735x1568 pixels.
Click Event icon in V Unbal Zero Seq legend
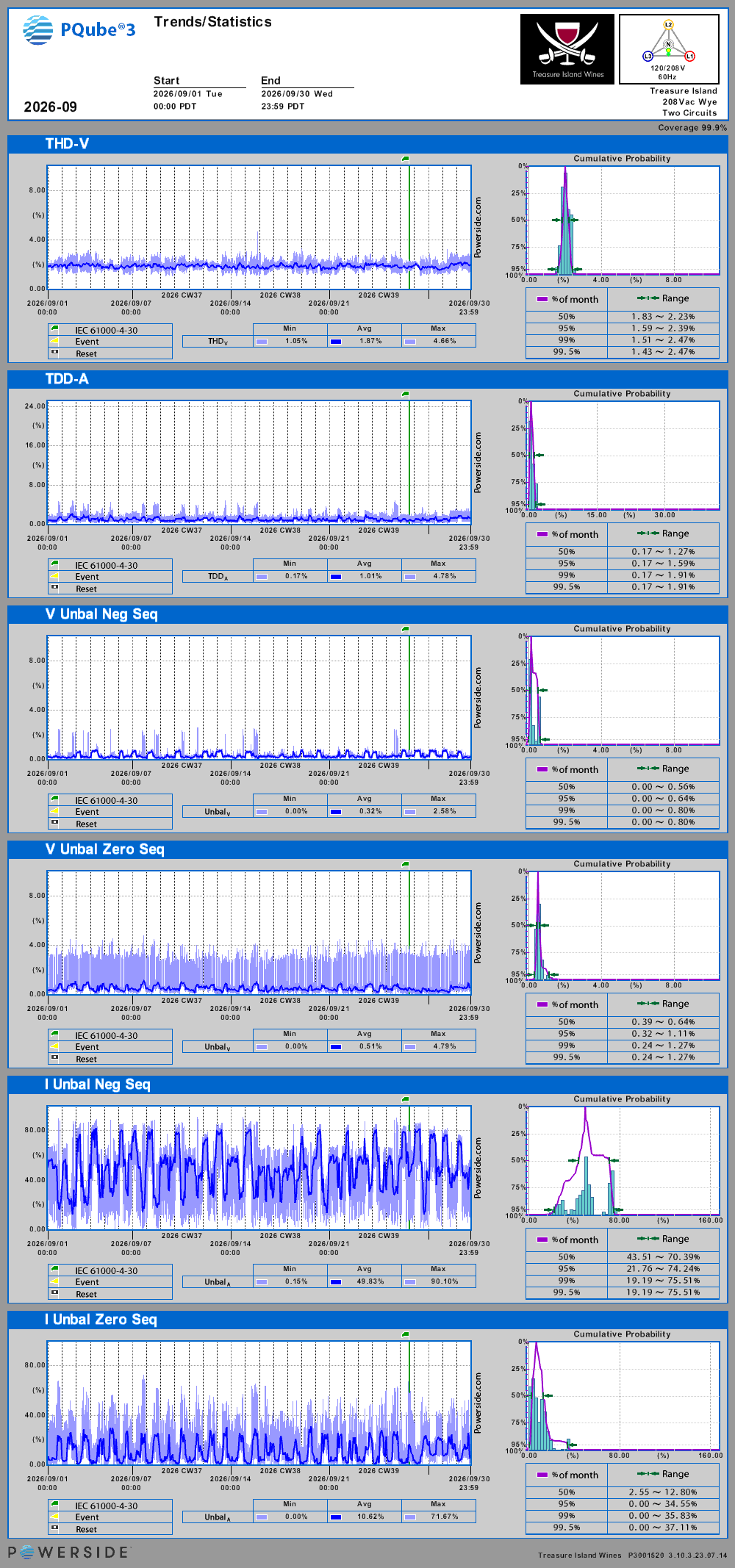(54, 1046)
